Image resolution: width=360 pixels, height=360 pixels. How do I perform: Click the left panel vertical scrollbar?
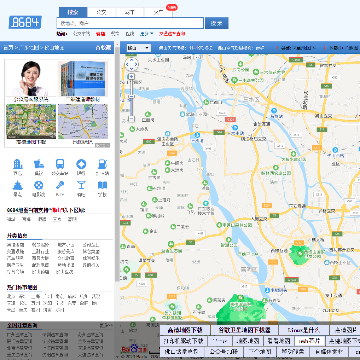tap(117, 163)
